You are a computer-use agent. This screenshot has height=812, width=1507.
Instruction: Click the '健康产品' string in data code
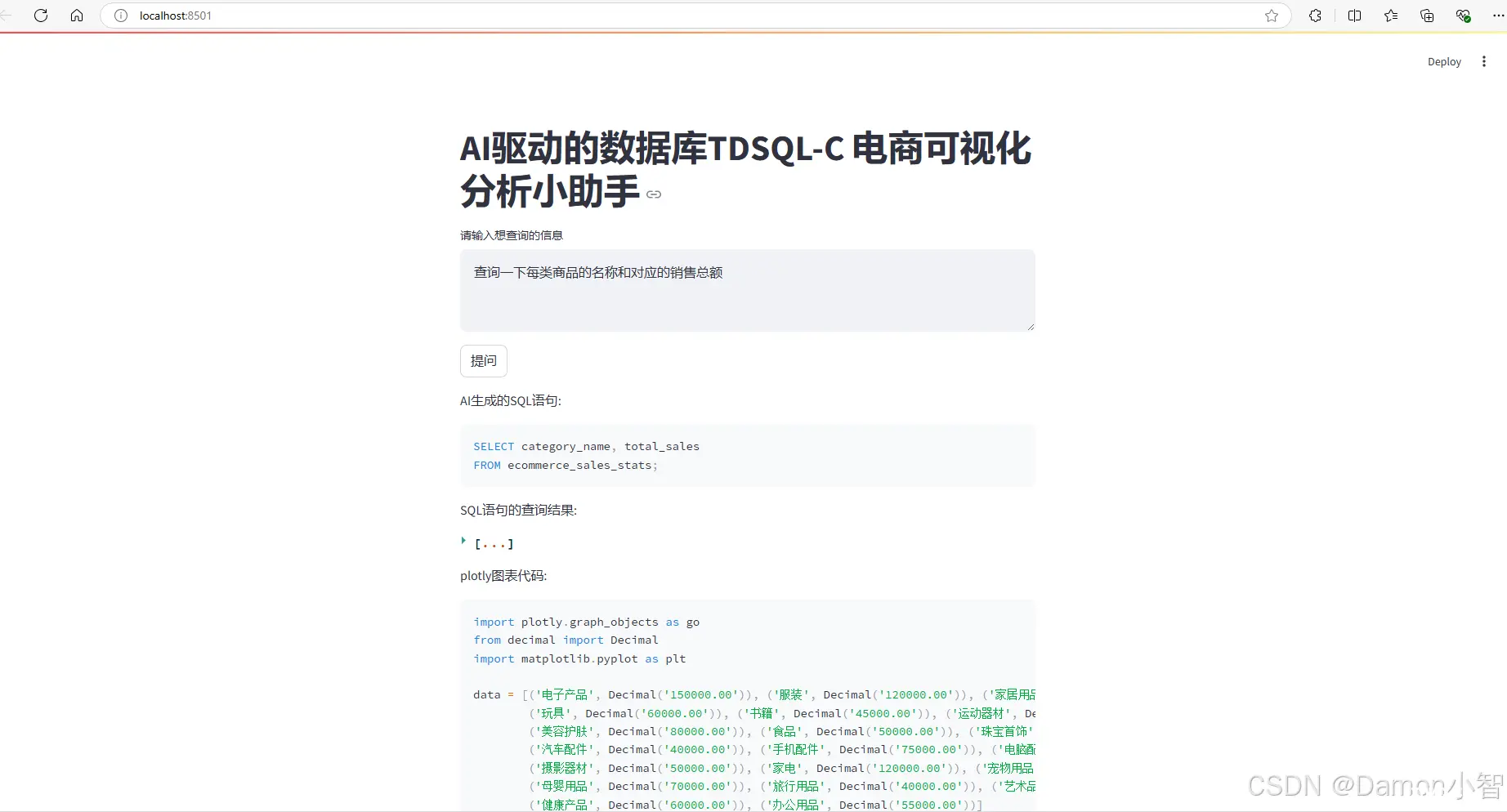click(564, 805)
